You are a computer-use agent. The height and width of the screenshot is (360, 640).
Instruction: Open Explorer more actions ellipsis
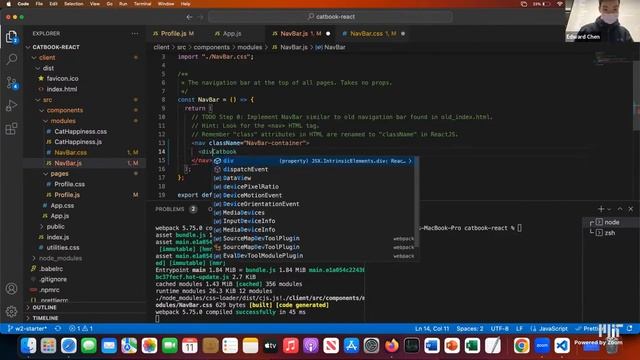(135, 33)
